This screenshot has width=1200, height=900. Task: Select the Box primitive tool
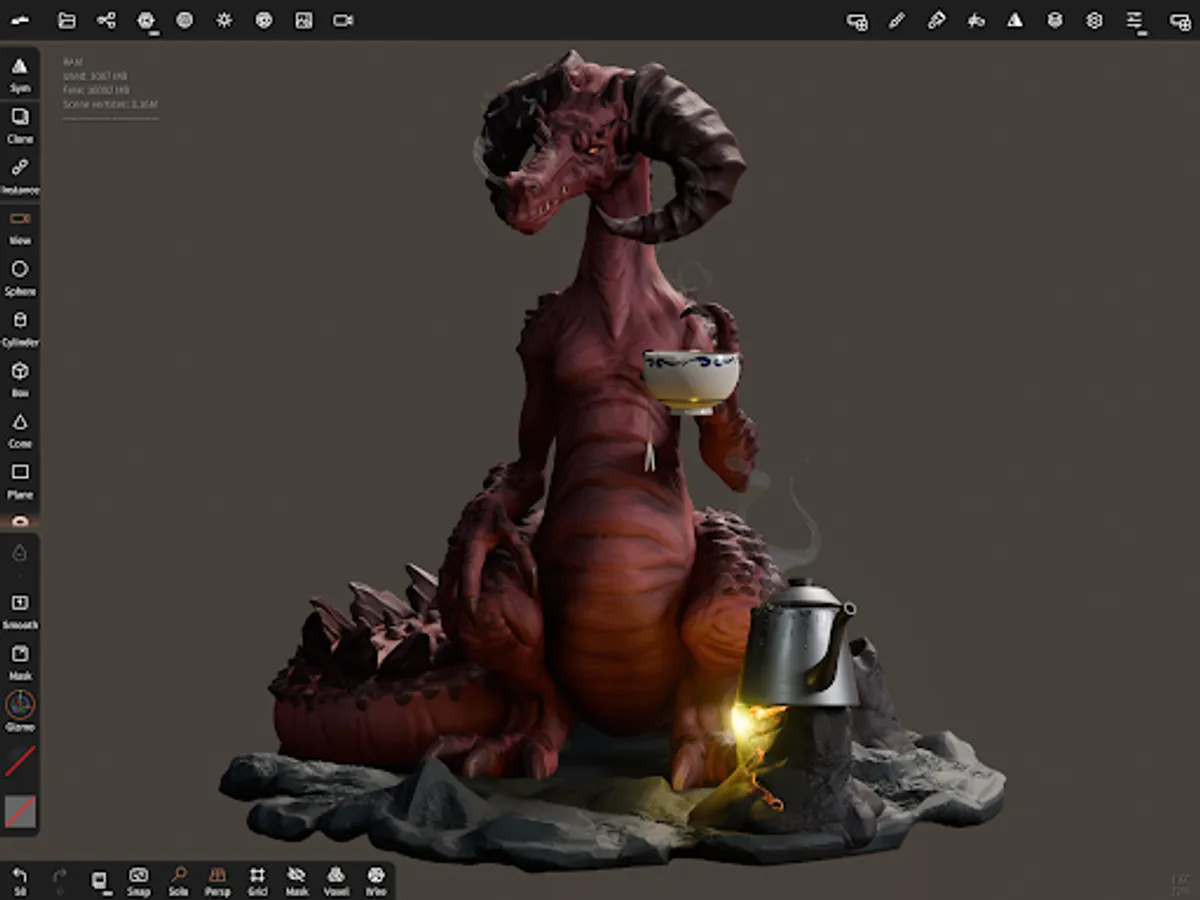pyautogui.click(x=20, y=379)
